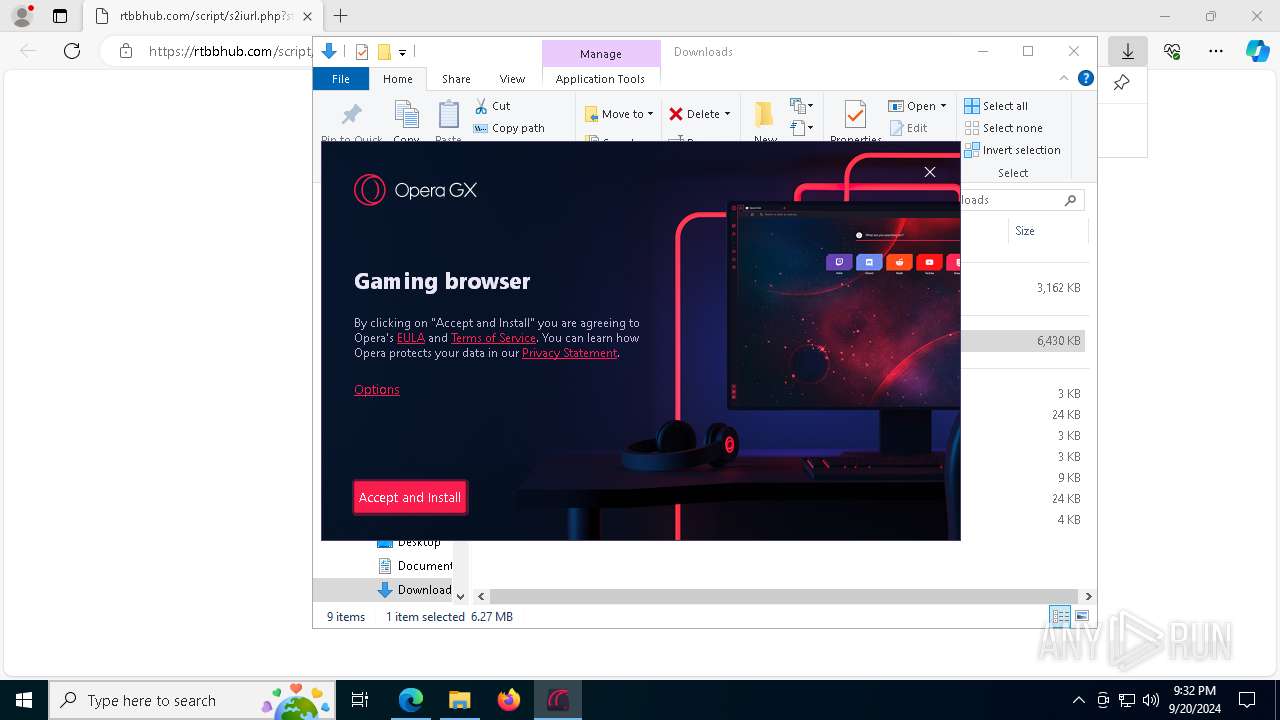
Task: Select Desktop in navigation pane
Action: pyautogui.click(x=409, y=542)
